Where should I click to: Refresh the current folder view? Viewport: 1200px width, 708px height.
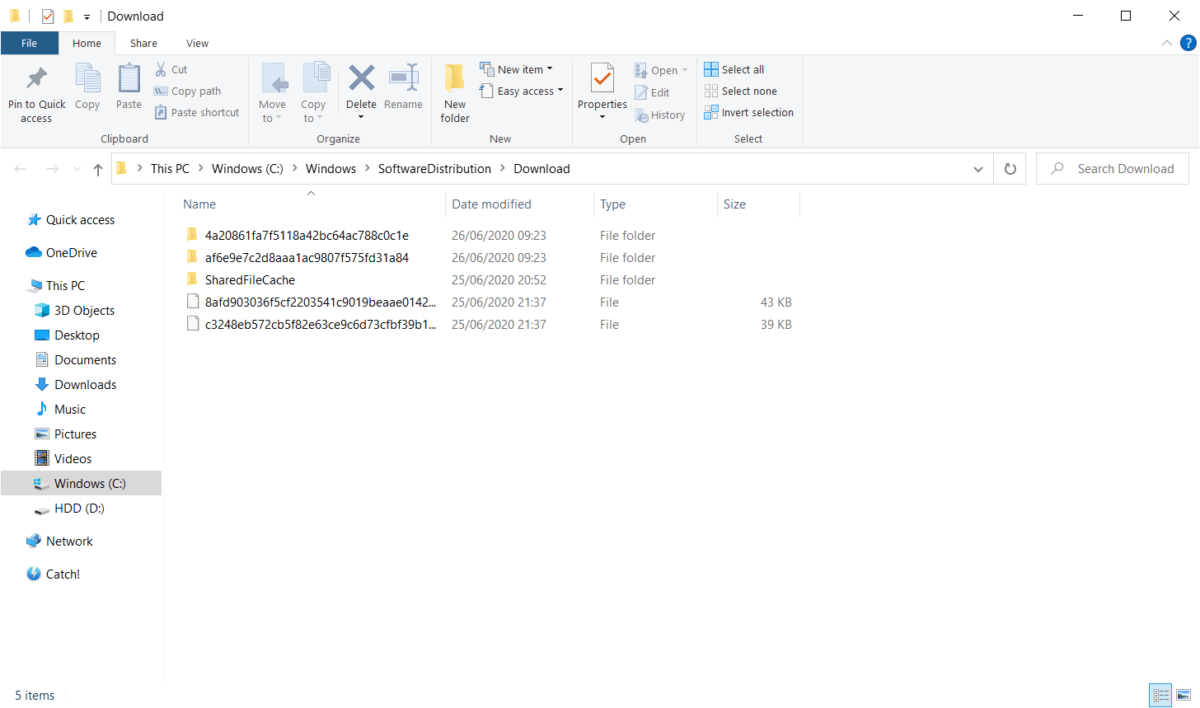tap(1010, 169)
